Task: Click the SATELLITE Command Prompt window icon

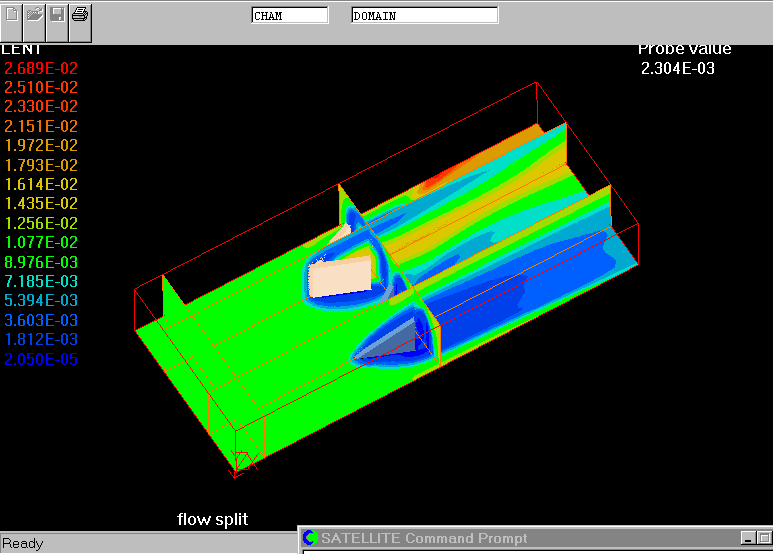Action: click(310, 539)
